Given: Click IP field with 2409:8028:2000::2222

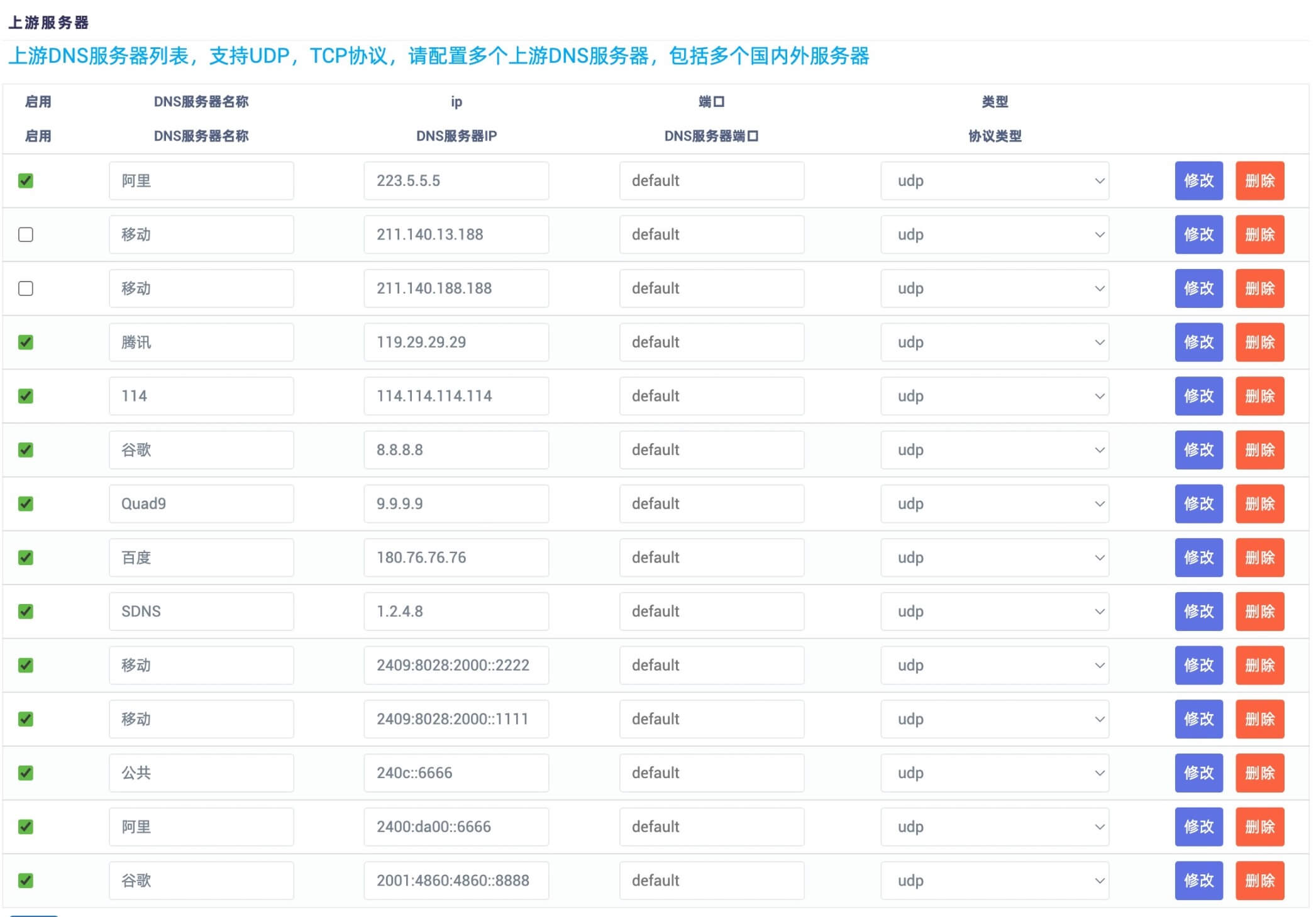Looking at the screenshot, I should click(456, 666).
